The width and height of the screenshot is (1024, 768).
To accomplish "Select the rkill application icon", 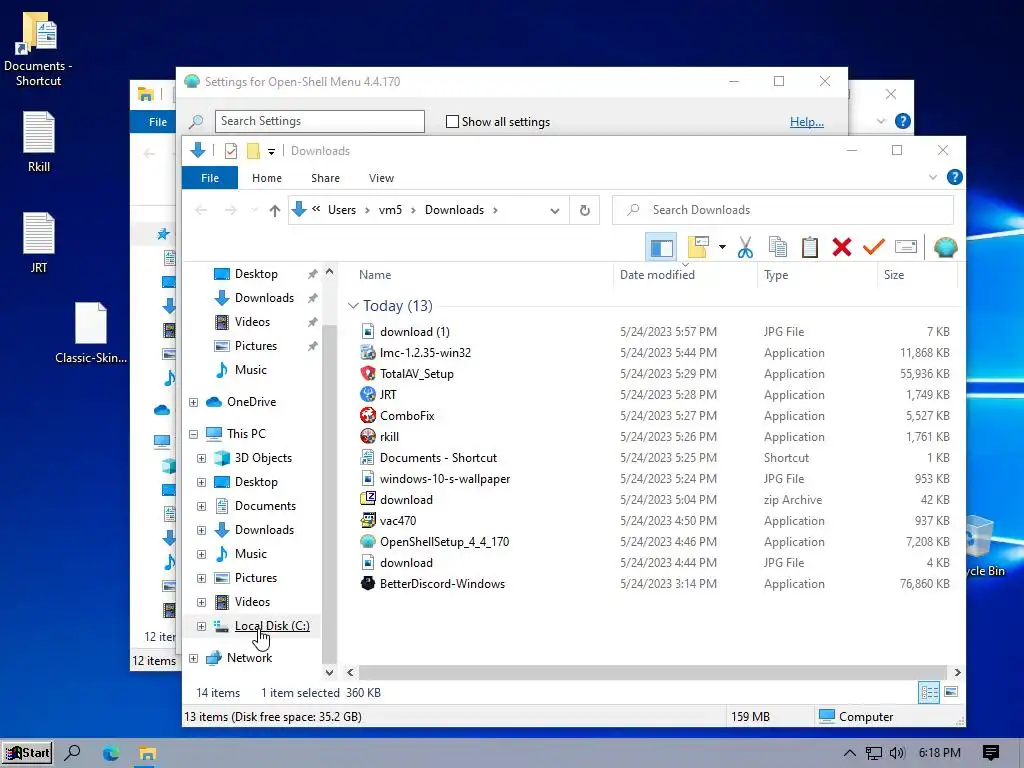I will [368, 436].
